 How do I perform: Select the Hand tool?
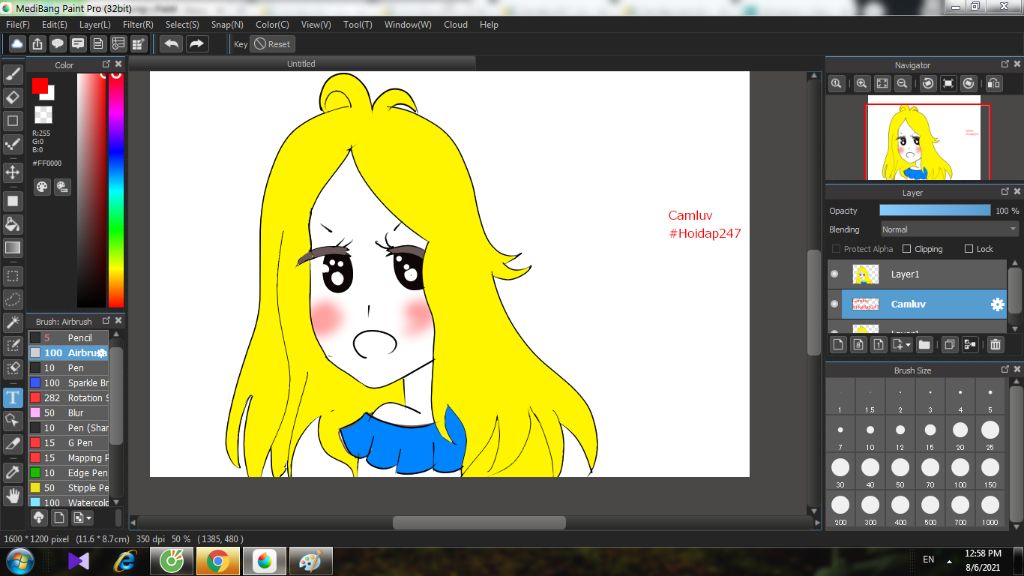point(12,496)
